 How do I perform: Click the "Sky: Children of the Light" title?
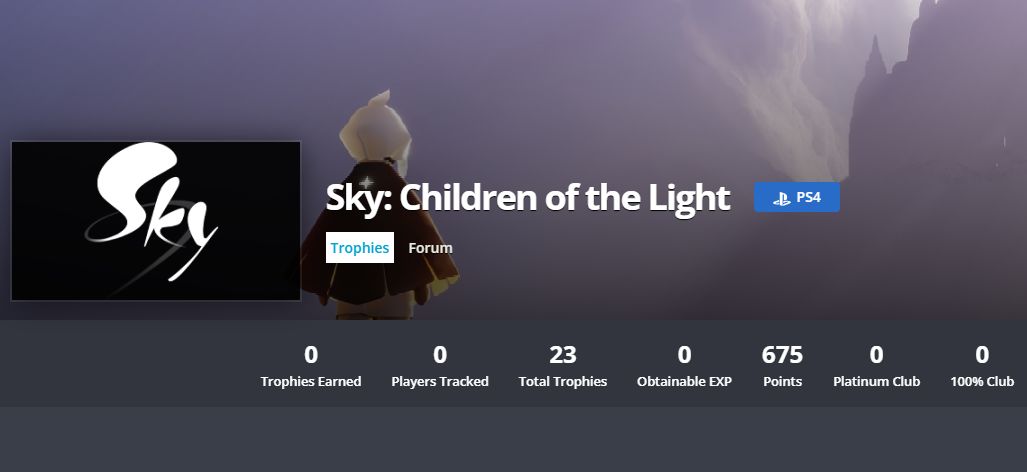click(528, 198)
